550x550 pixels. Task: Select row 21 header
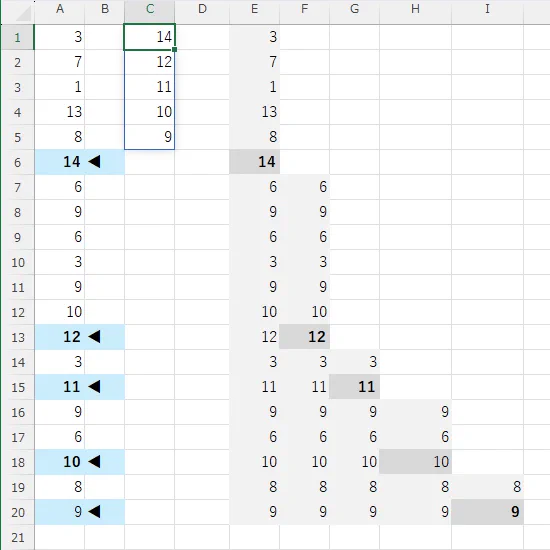pyautogui.click(x=18, y=537)
